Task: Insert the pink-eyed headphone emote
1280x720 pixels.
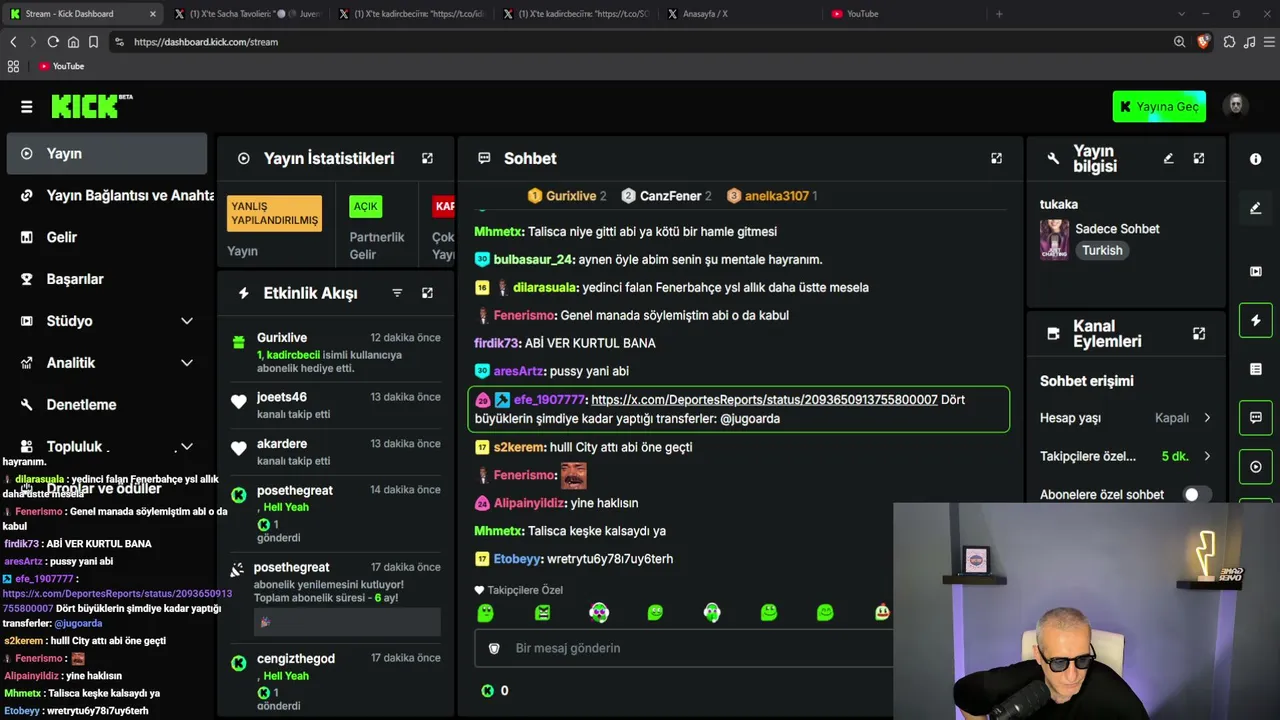Action: pos(599,612)
